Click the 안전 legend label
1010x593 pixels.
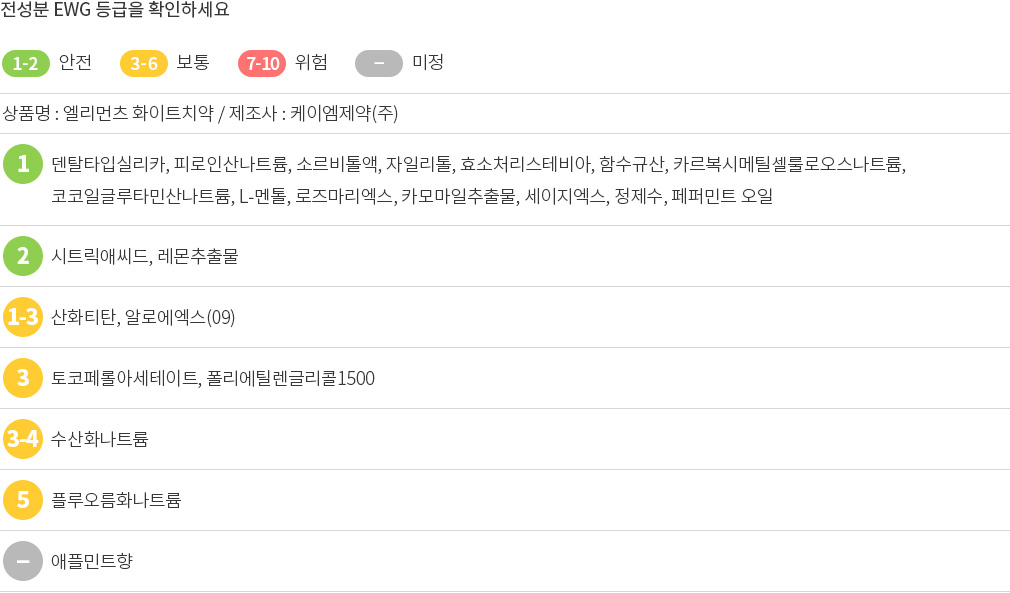click(x=75, y=62)
